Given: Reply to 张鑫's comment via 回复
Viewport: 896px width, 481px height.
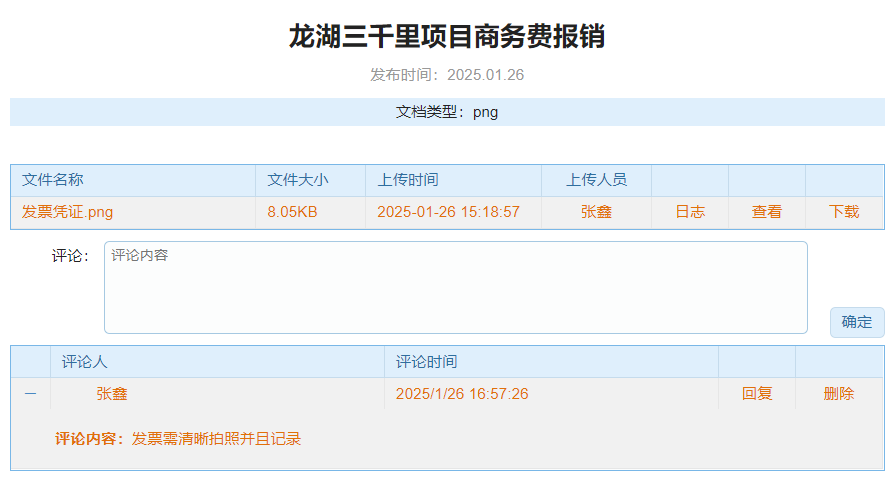Looking at the screenshot, I should [757, 394].
